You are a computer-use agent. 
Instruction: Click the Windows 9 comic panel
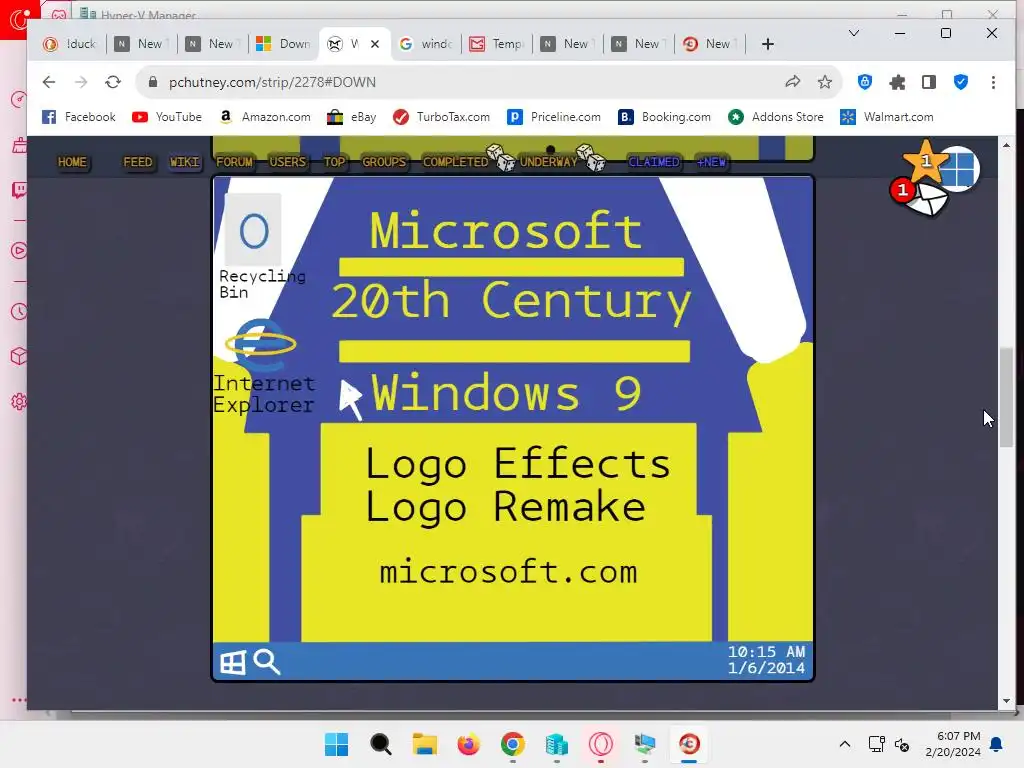tap(513, 428)
